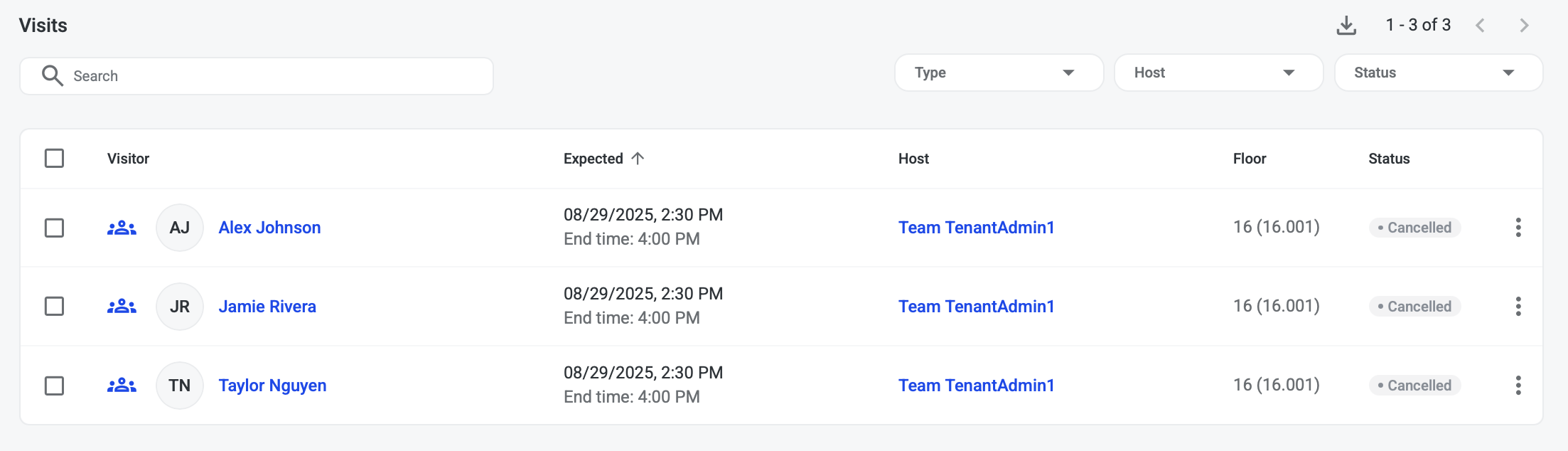Click the JR avatar for Jamie Rivera
The image size is (1568, 451).
[x=179, y=307]
